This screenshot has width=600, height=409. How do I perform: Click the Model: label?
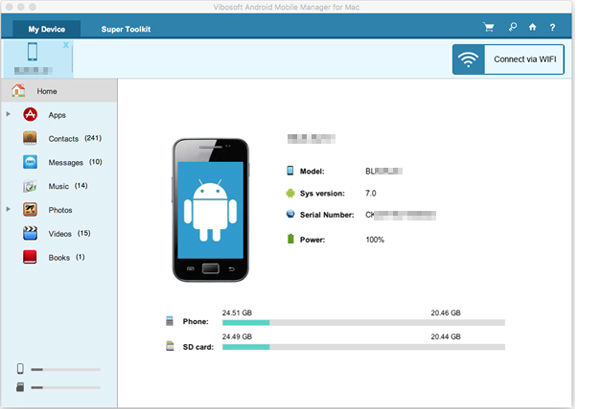pyautogui.click(x=312, y=171)
